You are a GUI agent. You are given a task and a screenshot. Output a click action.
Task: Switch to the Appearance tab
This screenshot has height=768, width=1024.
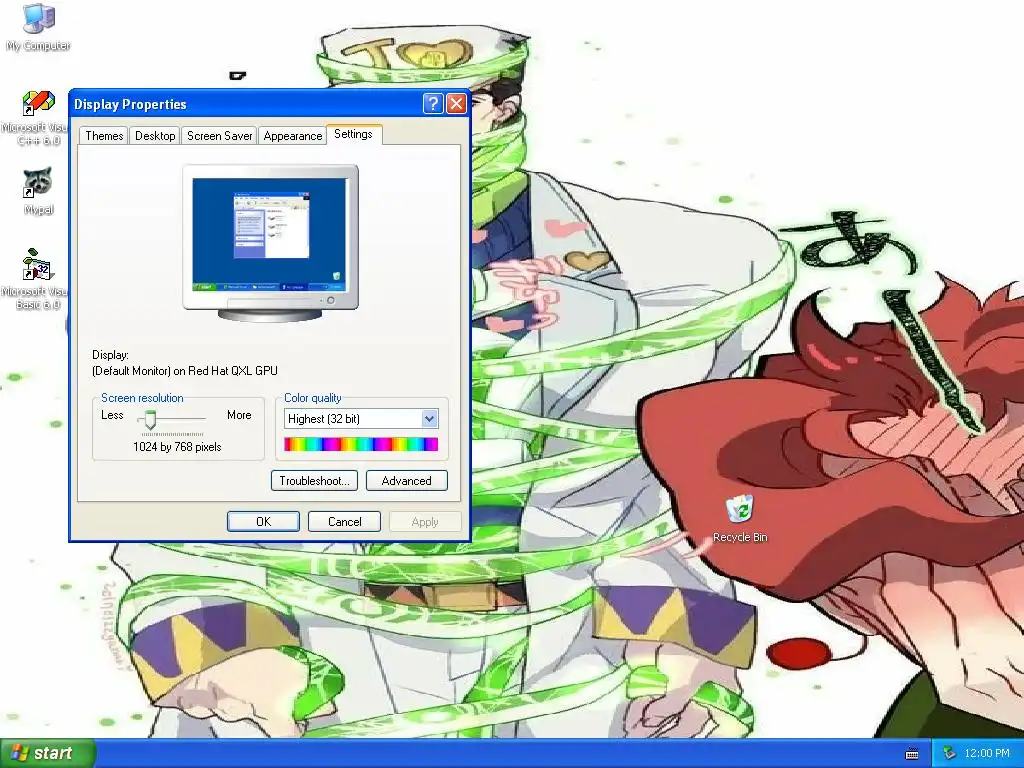(x=293, y=136)
